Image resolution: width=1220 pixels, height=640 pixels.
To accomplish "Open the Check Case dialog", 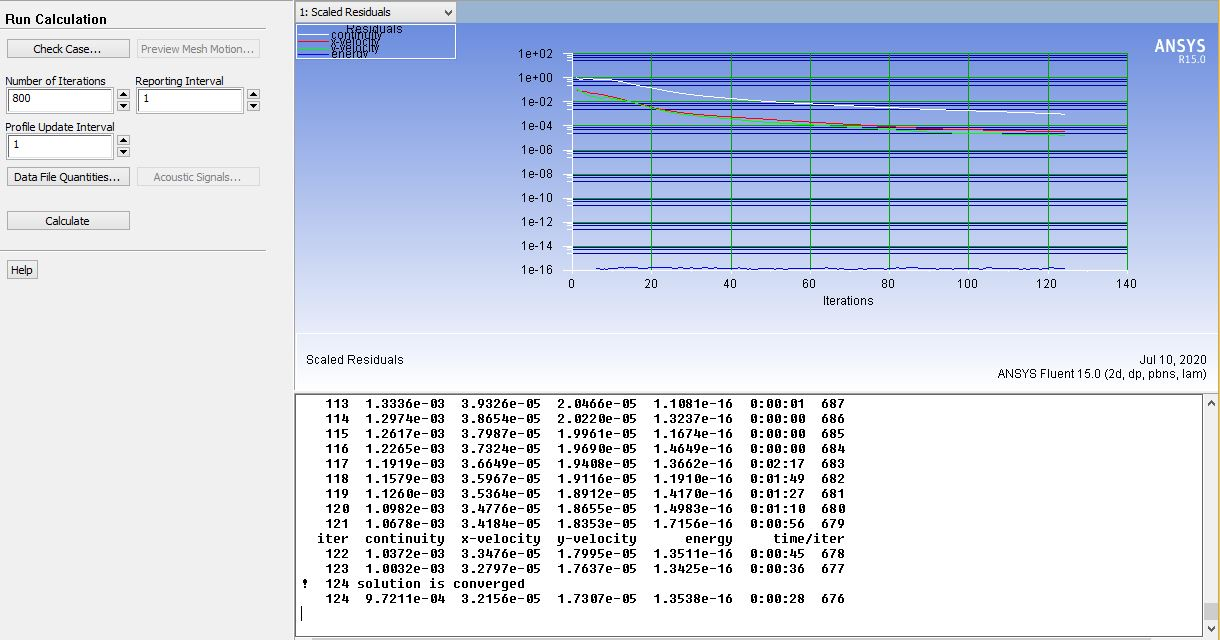I will (x=67, y=48).
